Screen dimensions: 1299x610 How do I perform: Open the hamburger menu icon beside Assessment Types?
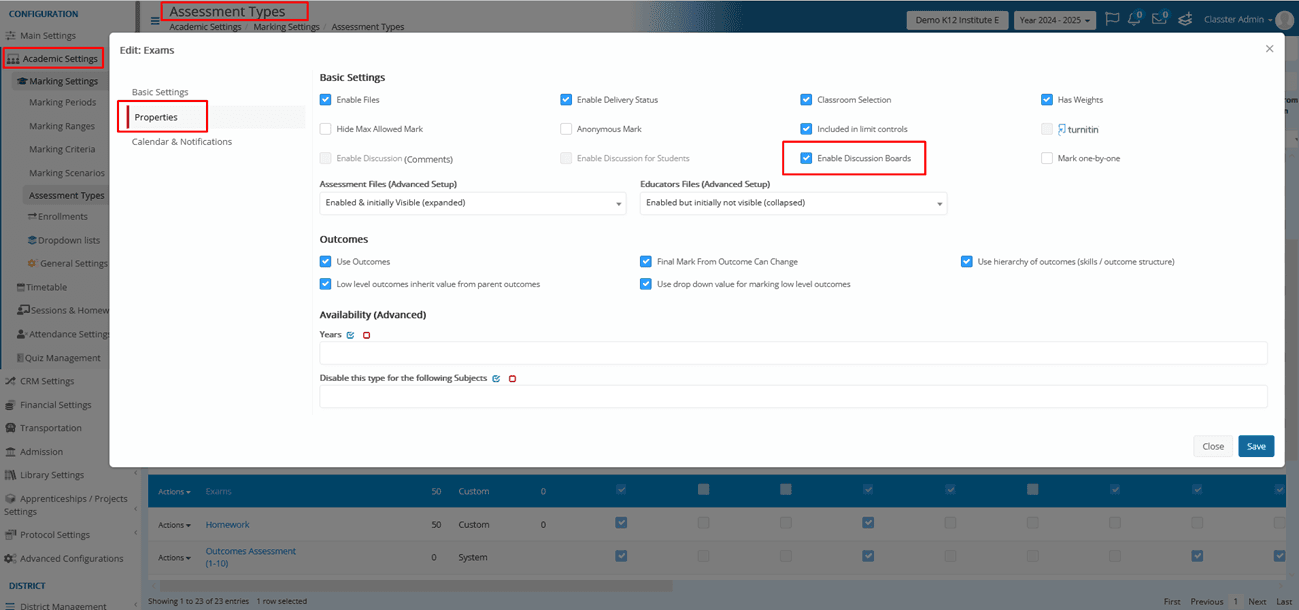coord(155,21)
